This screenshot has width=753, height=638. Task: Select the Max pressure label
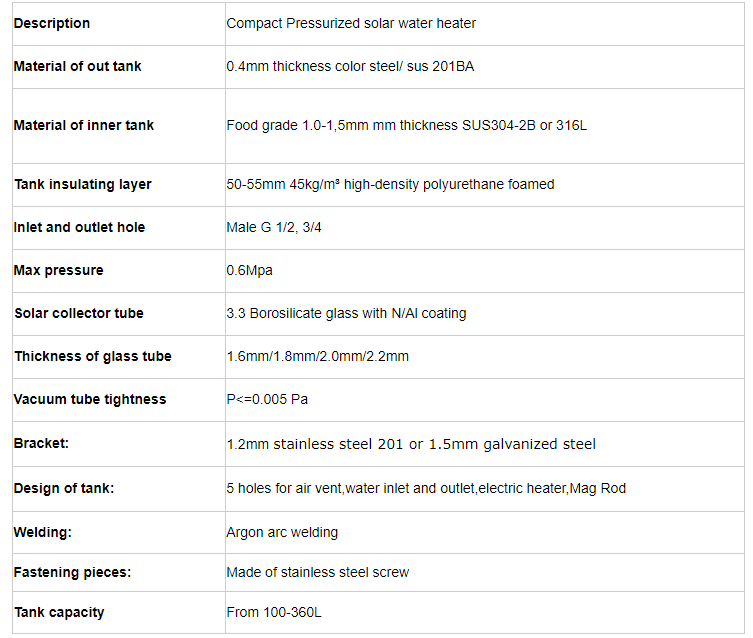click(58, 270)
